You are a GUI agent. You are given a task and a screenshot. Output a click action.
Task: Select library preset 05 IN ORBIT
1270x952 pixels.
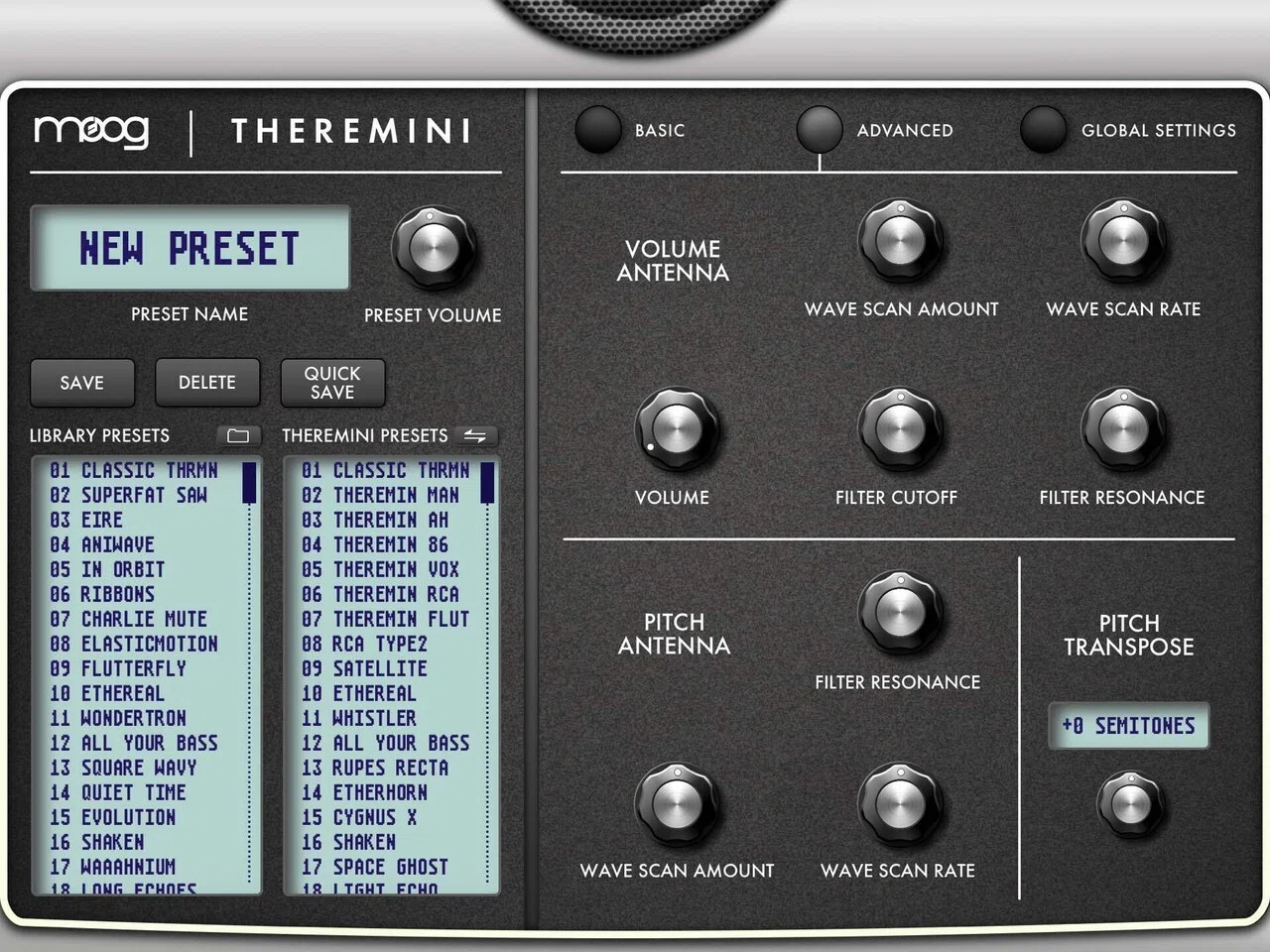(107, 569)
